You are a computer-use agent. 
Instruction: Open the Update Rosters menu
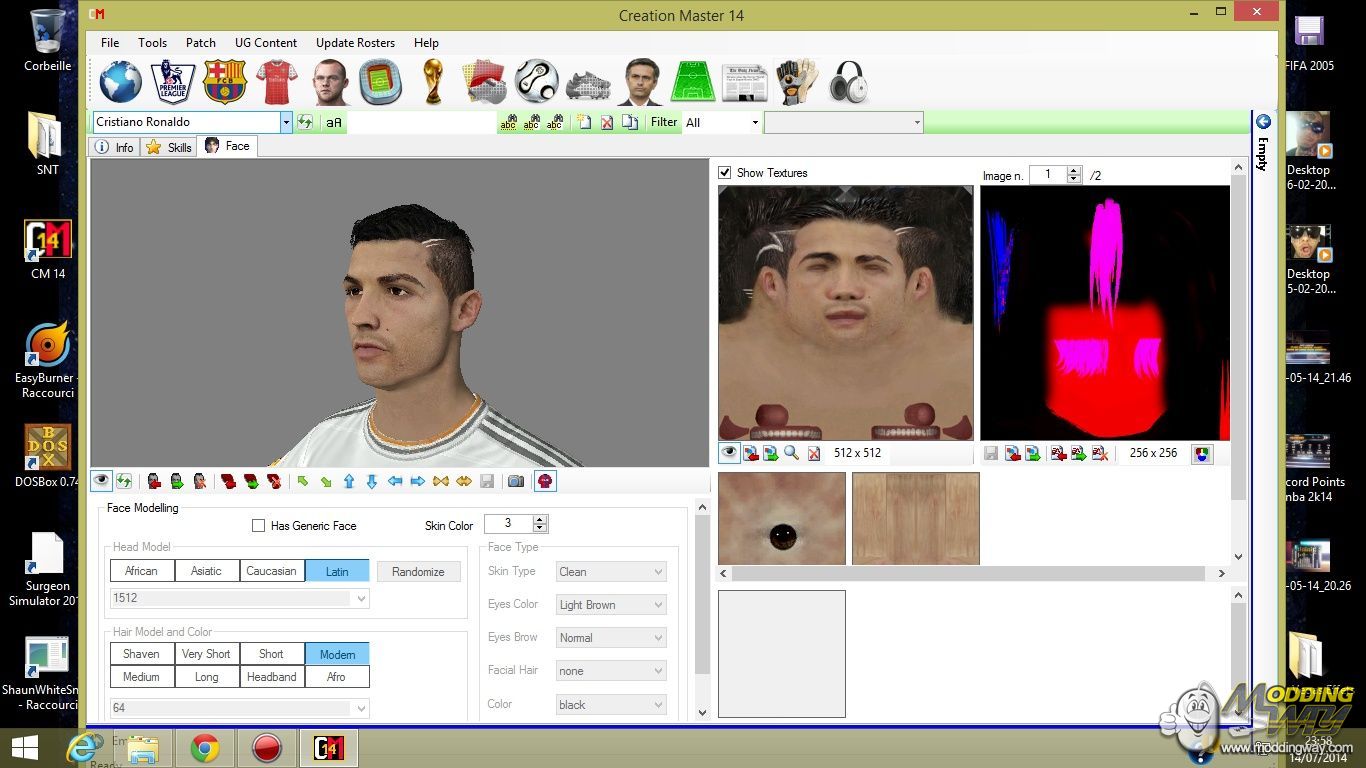[x=355, y=43]
